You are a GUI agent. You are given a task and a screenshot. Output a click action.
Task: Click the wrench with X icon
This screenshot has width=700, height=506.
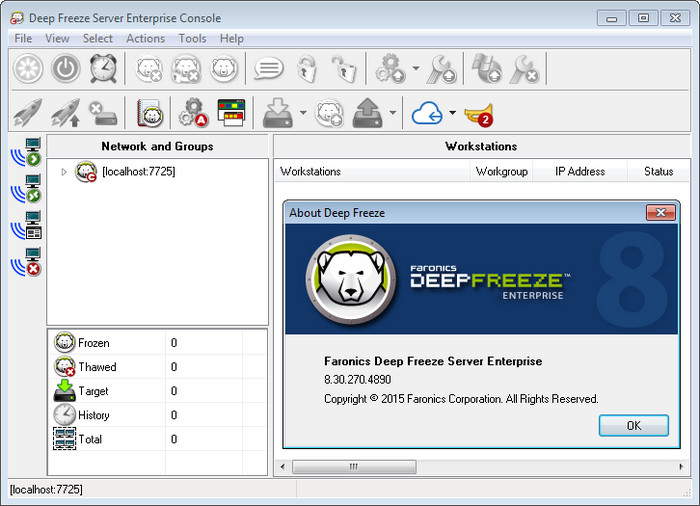(x=525, y=69)
